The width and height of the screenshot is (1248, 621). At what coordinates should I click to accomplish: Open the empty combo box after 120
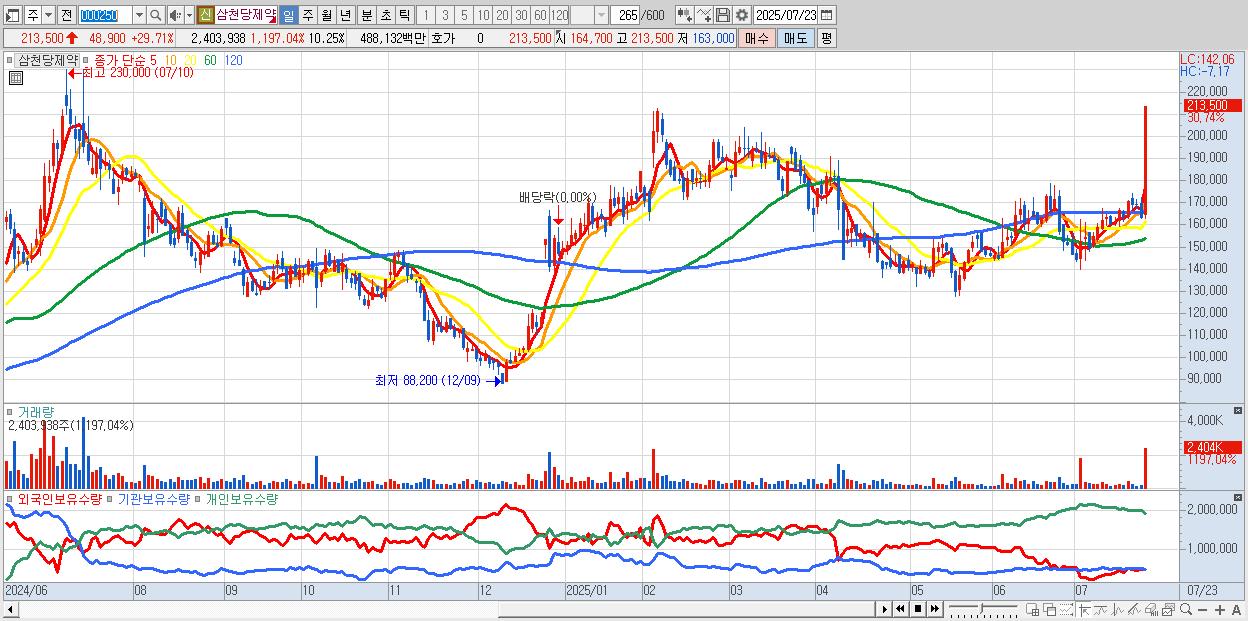pyautogui.click(x=589, y=15)
